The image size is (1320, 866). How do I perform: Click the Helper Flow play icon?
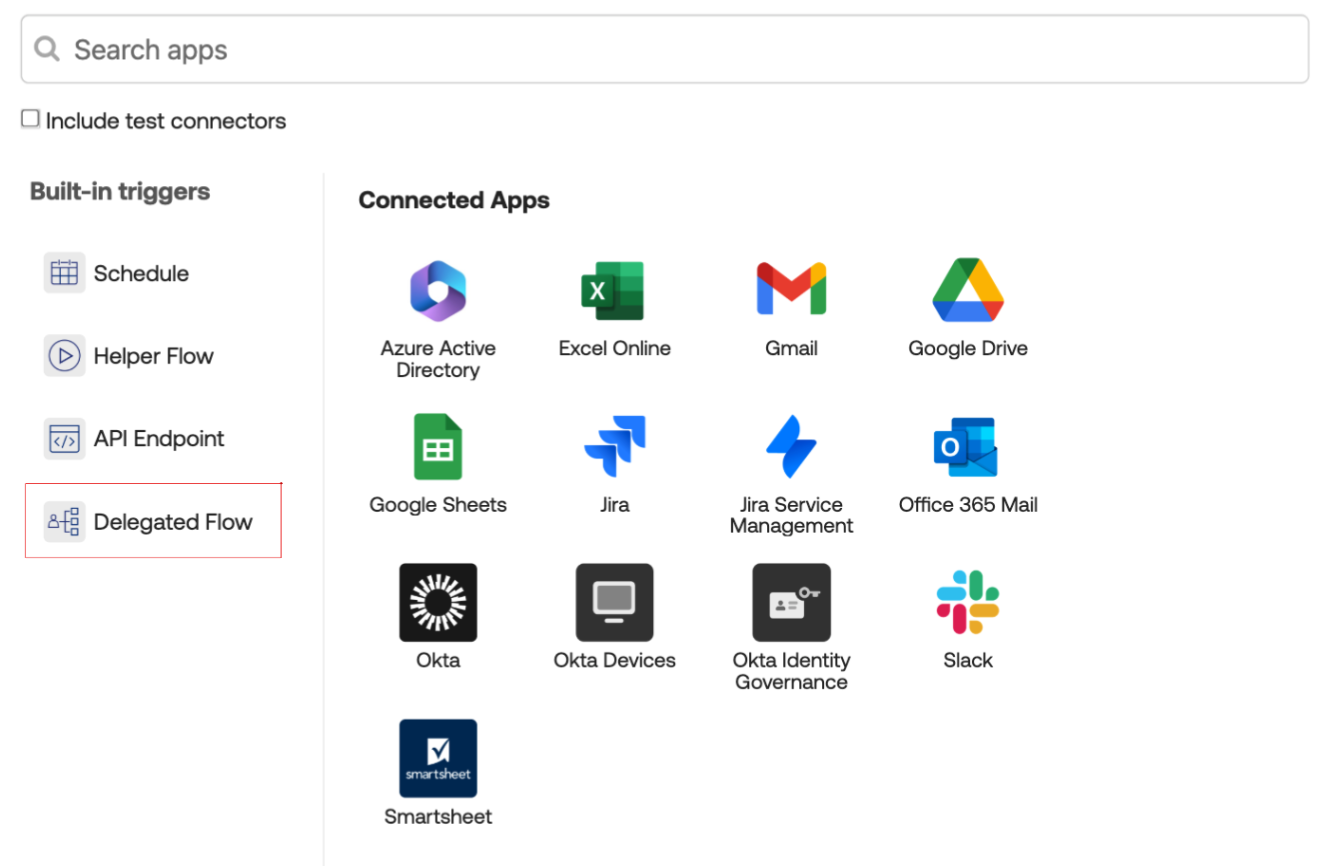(x=64, y=356)
